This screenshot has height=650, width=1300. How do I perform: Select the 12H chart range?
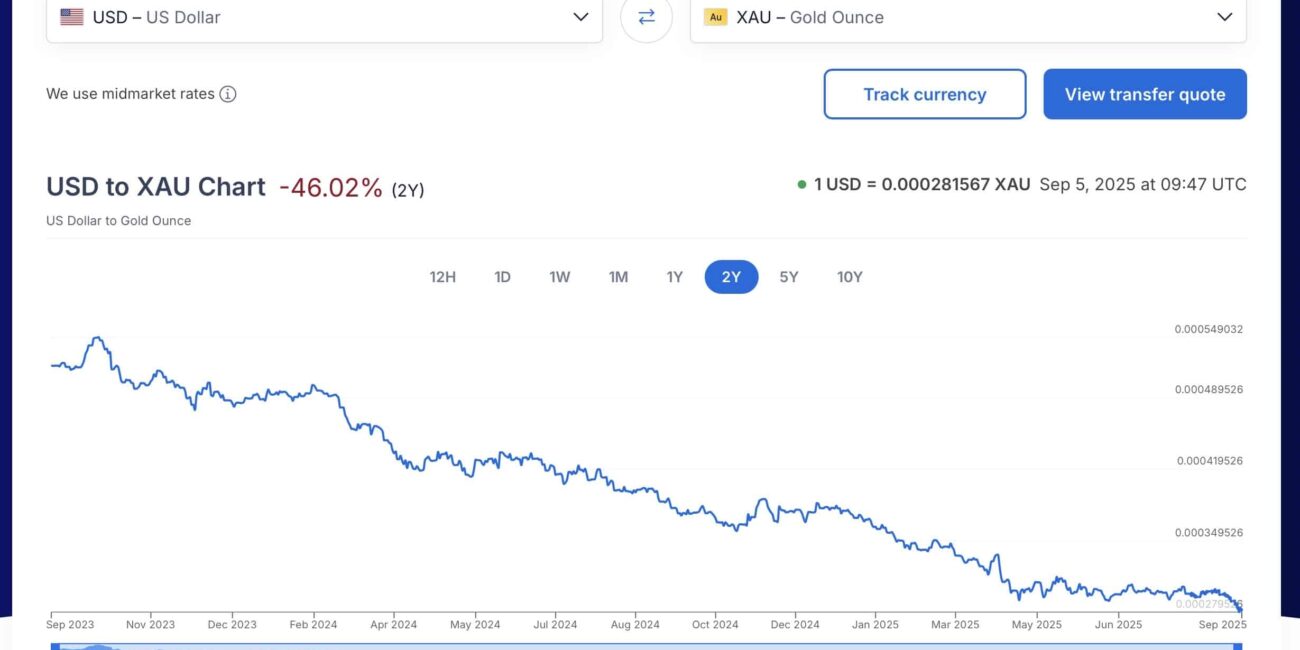pos(442,277)
